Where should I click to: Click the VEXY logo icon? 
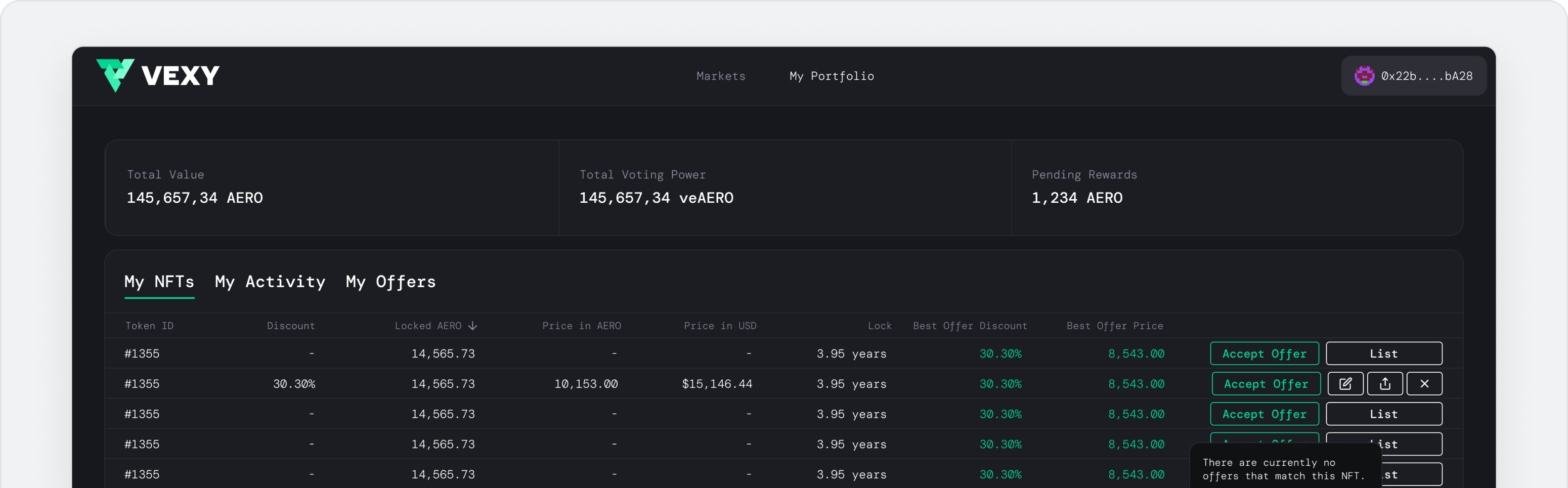(115, 75)
